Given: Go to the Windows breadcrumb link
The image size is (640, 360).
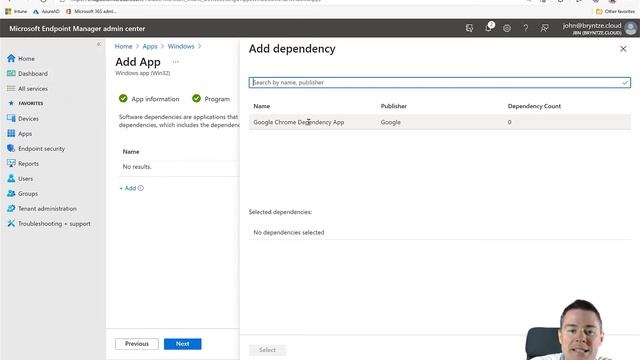Looking at the screenshot, I should pos(181,46).
